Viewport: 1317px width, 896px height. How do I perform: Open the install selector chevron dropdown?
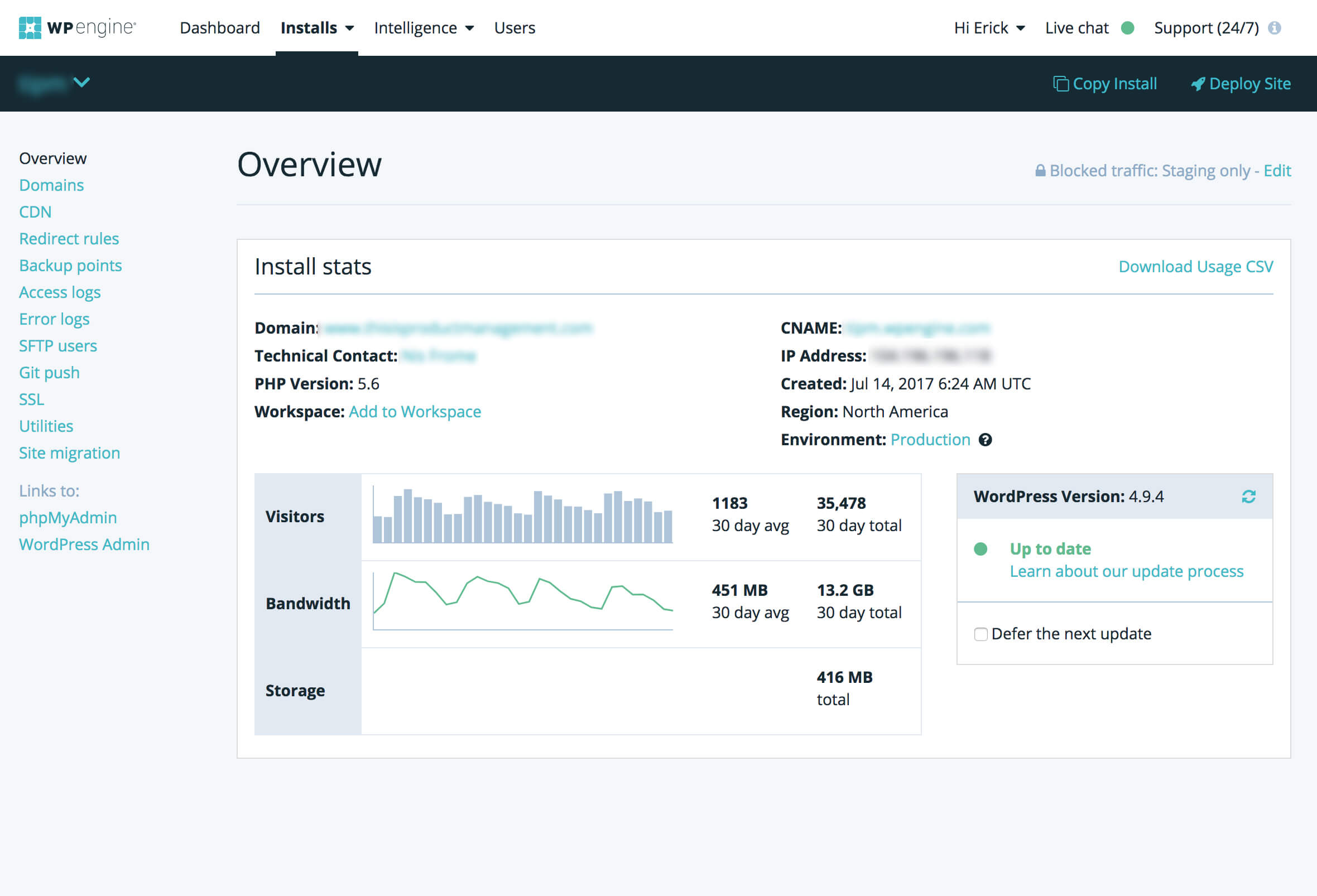point(81,83)
